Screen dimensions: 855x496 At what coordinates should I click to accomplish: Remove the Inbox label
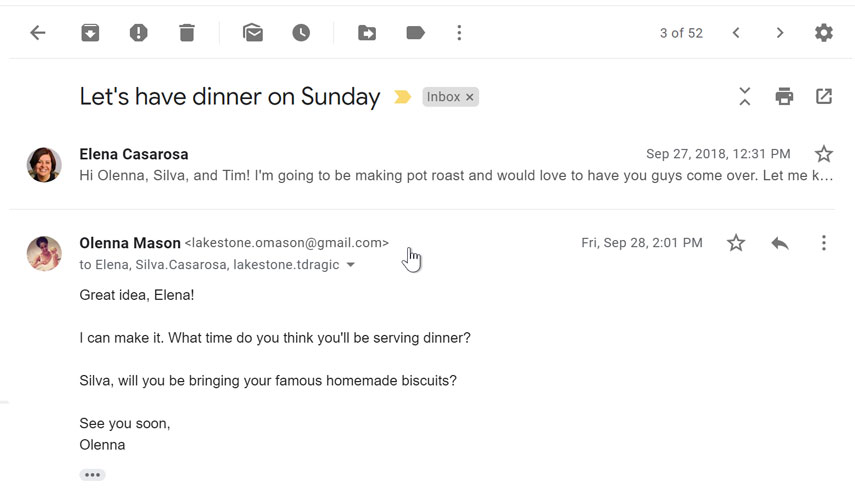click(x=470, y=97)
